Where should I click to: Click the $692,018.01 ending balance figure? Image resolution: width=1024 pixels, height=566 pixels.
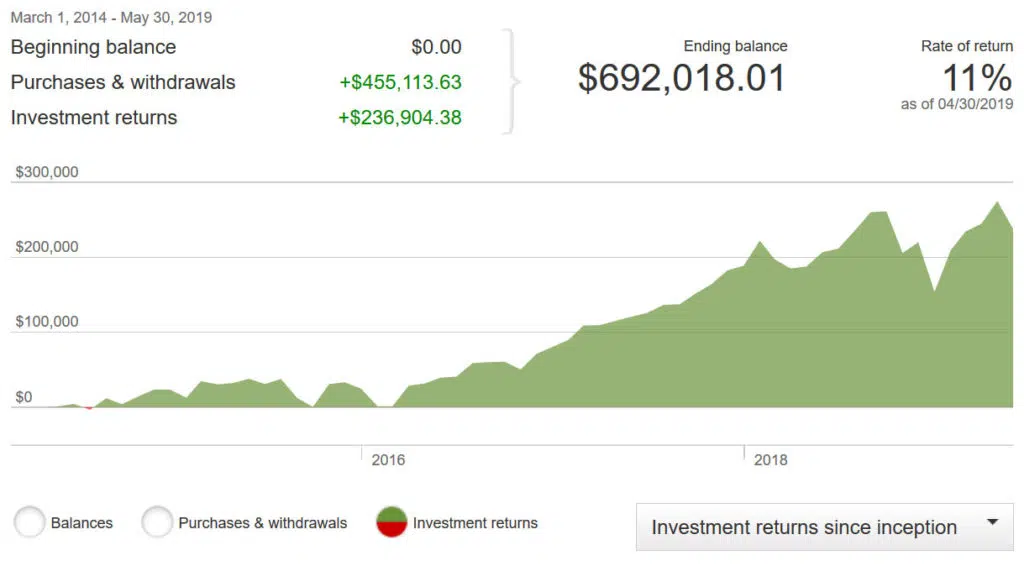(682, 79)
